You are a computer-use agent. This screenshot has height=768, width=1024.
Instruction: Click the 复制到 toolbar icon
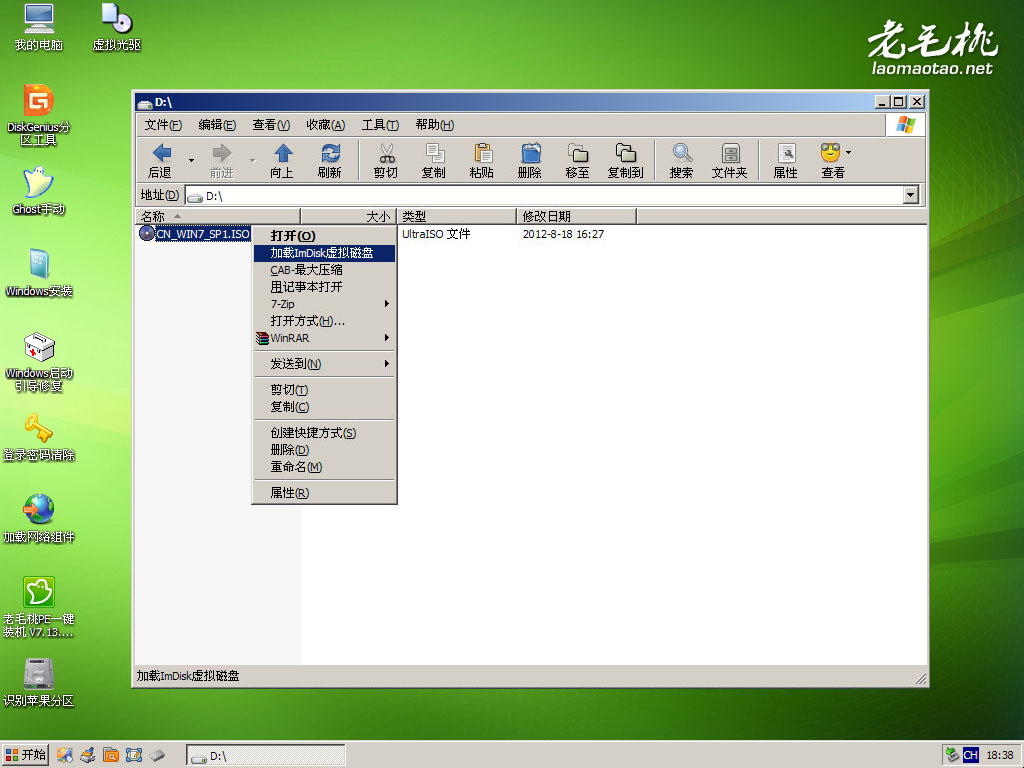[x=626, y=161]
